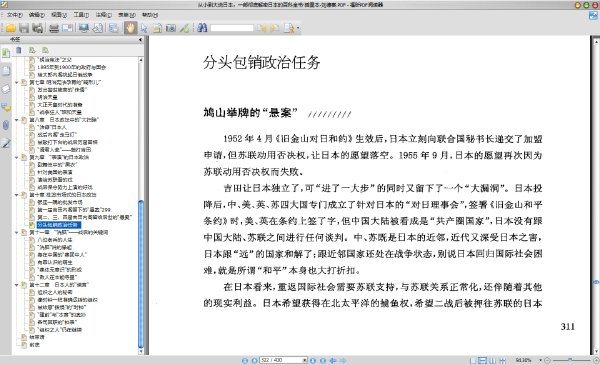The height and width of the screenshot is (365, 600).
Task: Zoom out with the minus button
Action: click(548, 360)
